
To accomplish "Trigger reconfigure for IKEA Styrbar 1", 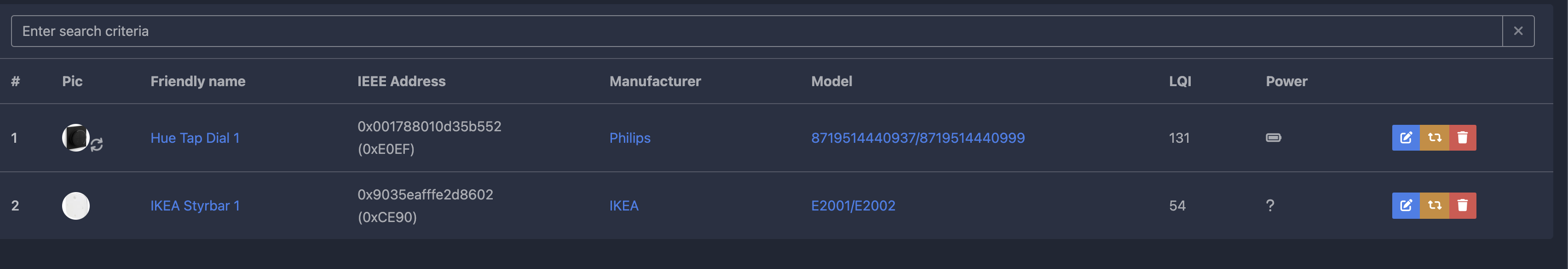I will coord(1434,205).
